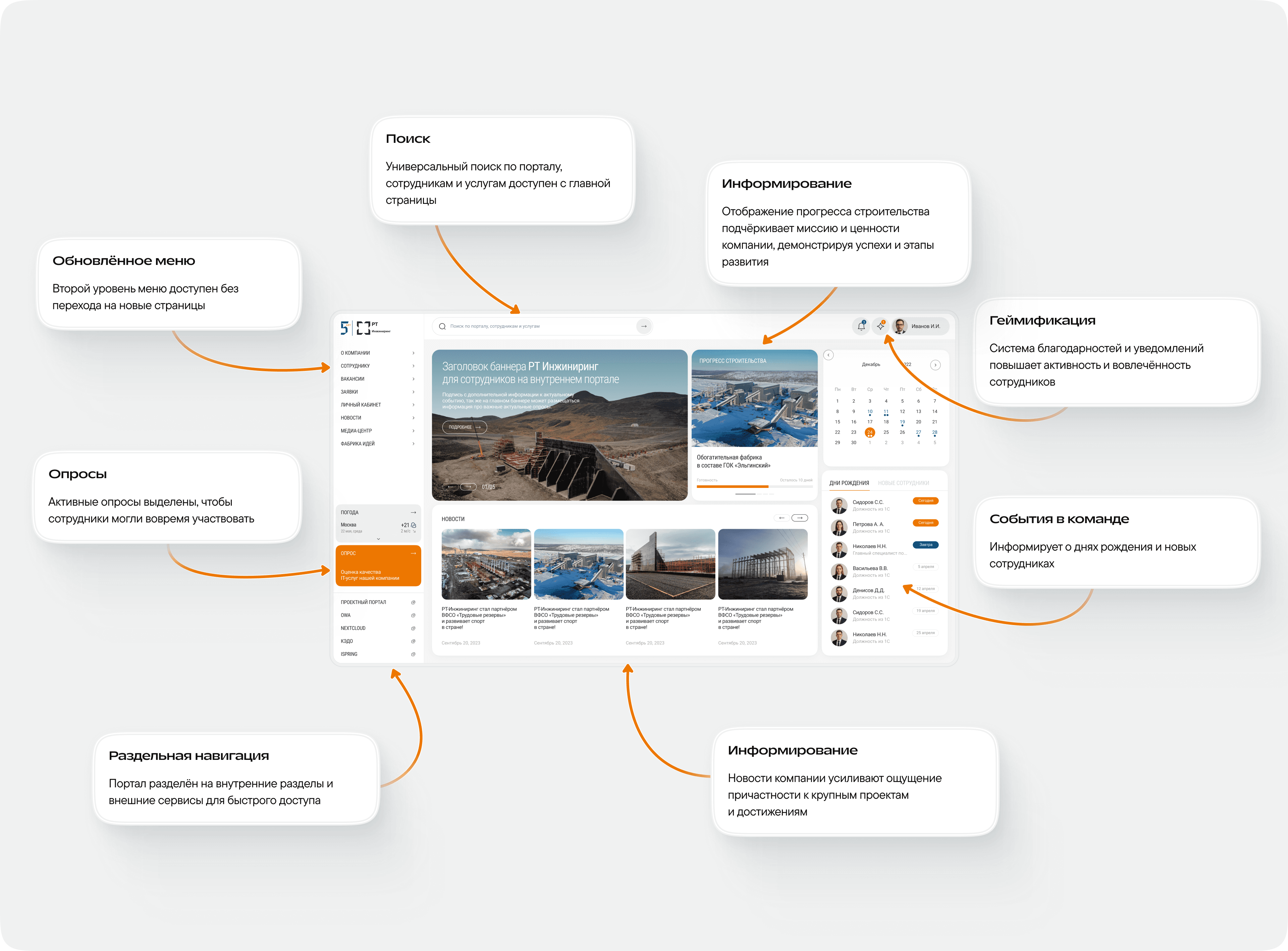Open Nextcloud service link
The height and width of the screenshot is (951, 1288).
pyautogui.click(x=353, y=628)
